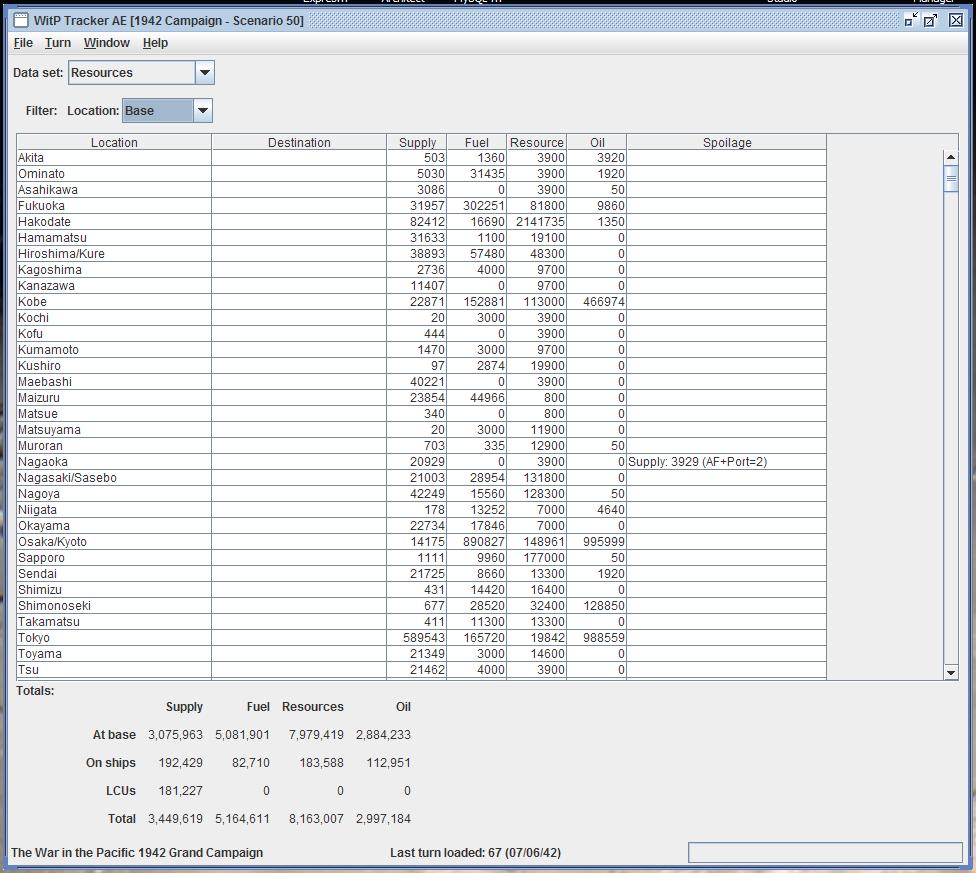Select the Resources data set combo box

(x=141, y=73)
